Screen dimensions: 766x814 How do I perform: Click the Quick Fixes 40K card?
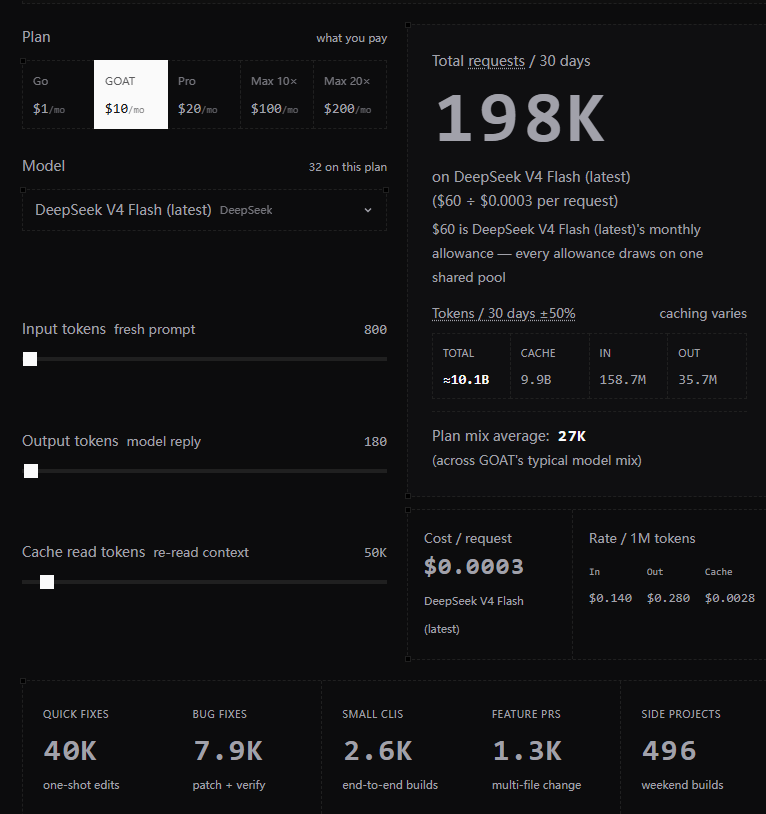point(97,750)
